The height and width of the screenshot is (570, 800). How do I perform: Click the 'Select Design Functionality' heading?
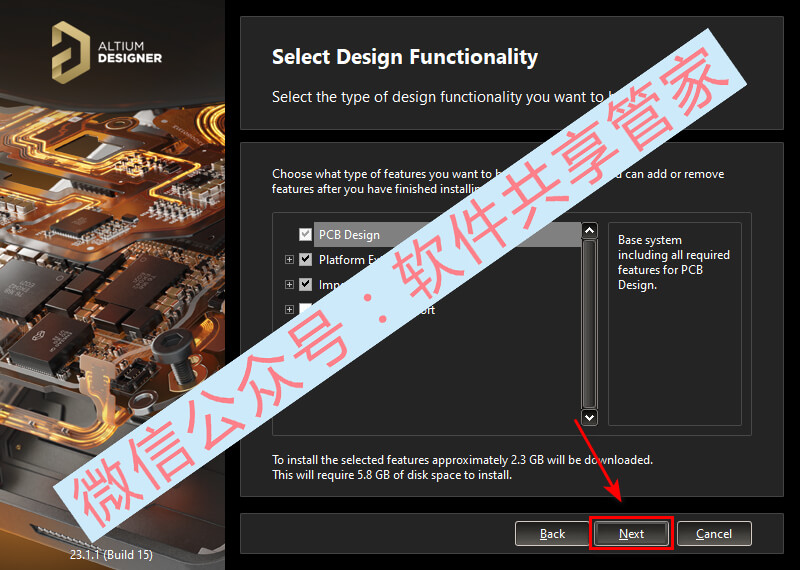[405, 57]
